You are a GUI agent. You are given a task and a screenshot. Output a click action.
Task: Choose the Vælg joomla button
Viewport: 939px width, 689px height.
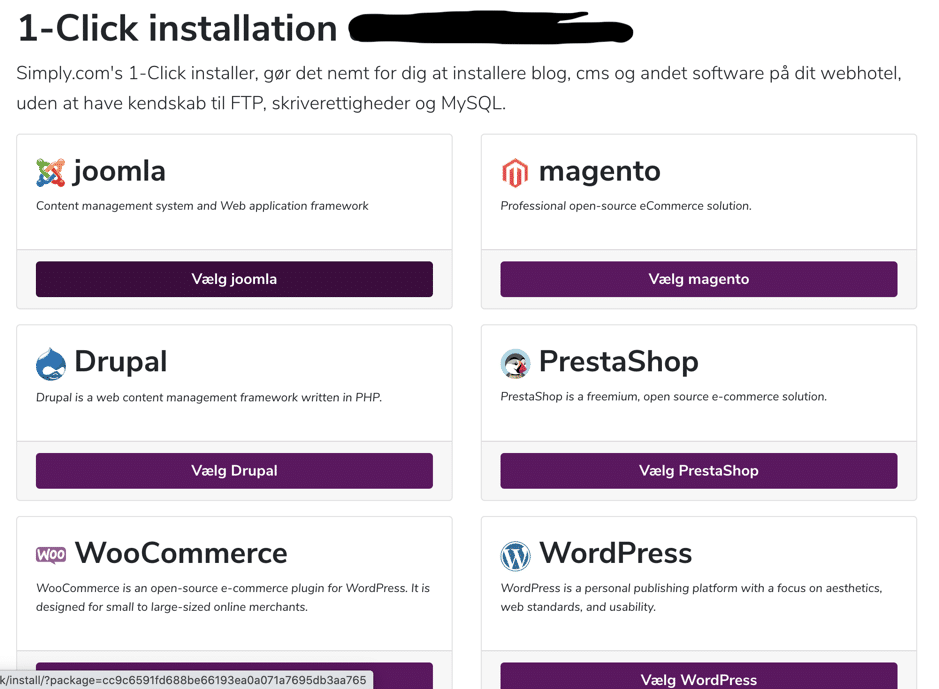point(234,279)
